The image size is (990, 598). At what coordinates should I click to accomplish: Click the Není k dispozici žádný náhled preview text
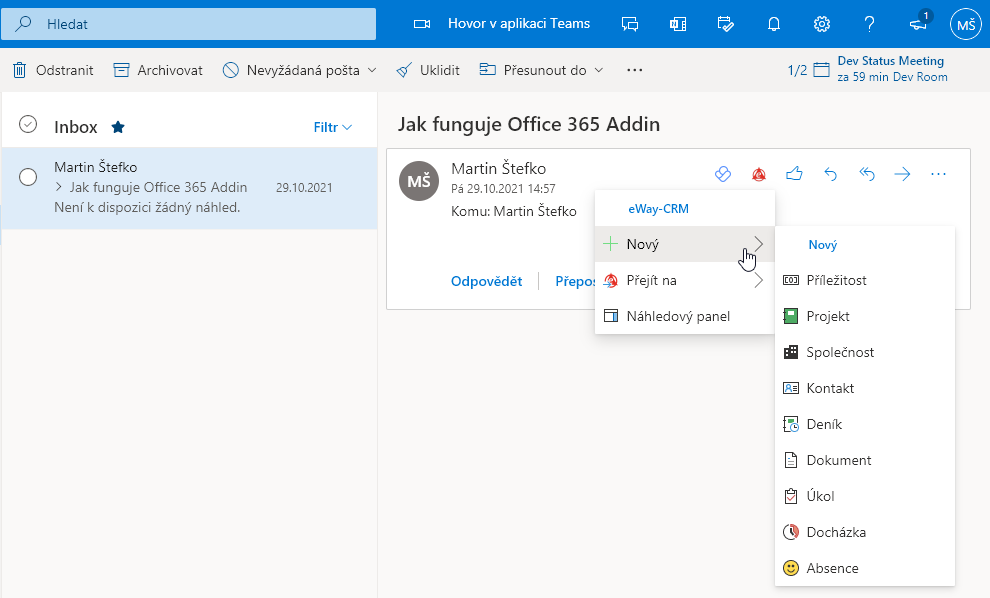click(x=147, y=207)
